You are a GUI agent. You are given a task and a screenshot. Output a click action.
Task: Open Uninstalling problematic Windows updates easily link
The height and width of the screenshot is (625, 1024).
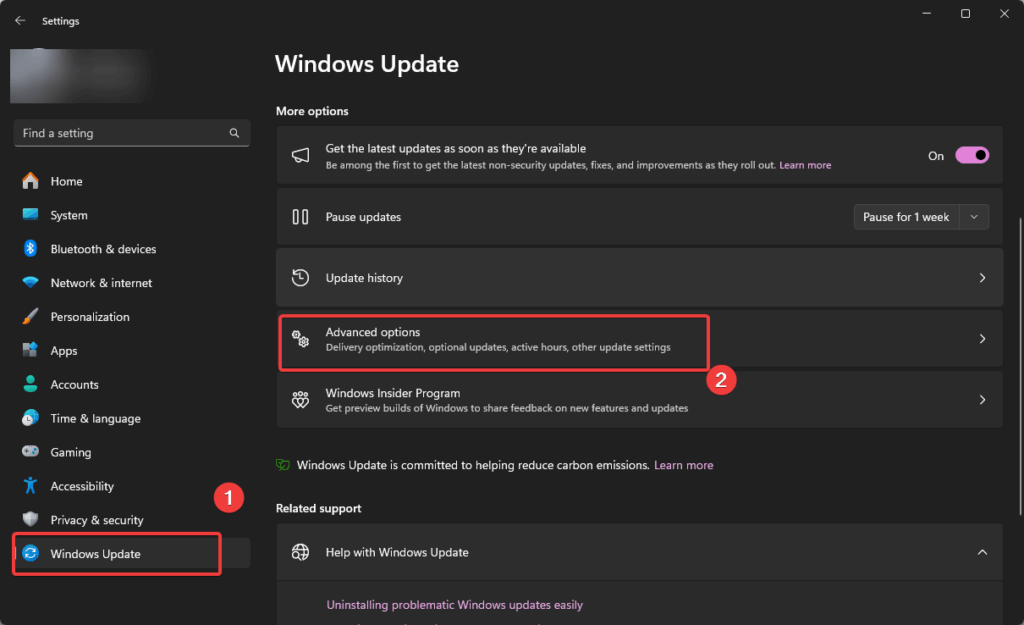[455, 605]
